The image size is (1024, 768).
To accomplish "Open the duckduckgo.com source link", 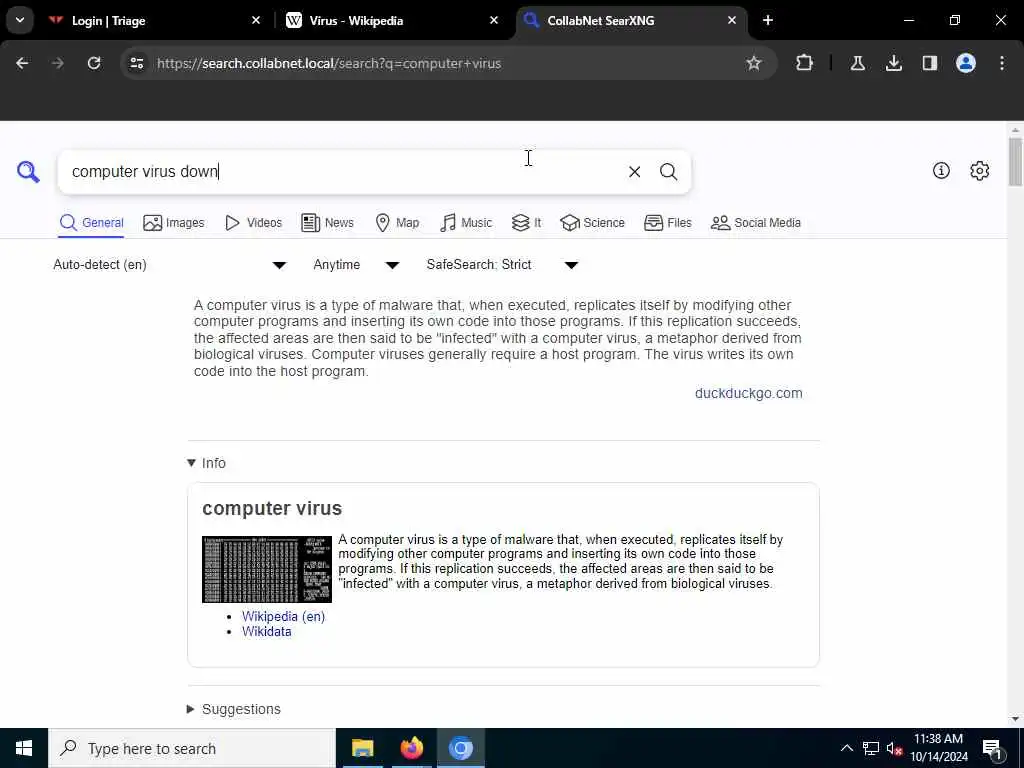I will pyautogui.click(x=748, y=393).
